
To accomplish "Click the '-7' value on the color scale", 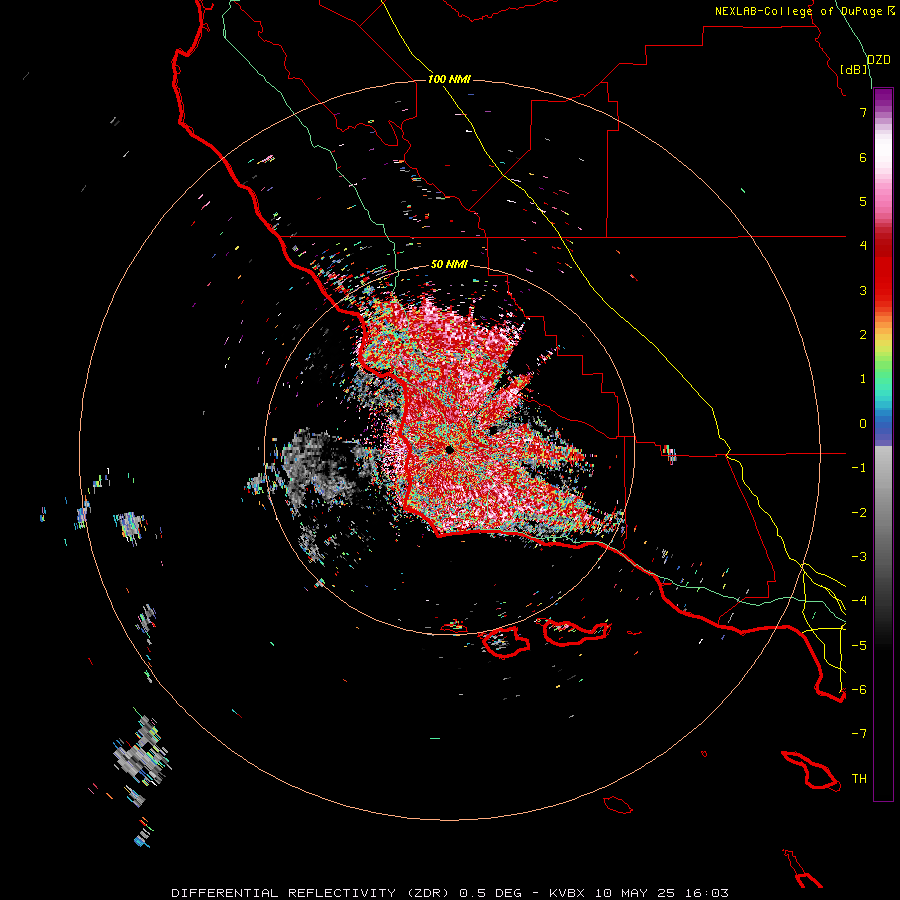I will [859, 734].
